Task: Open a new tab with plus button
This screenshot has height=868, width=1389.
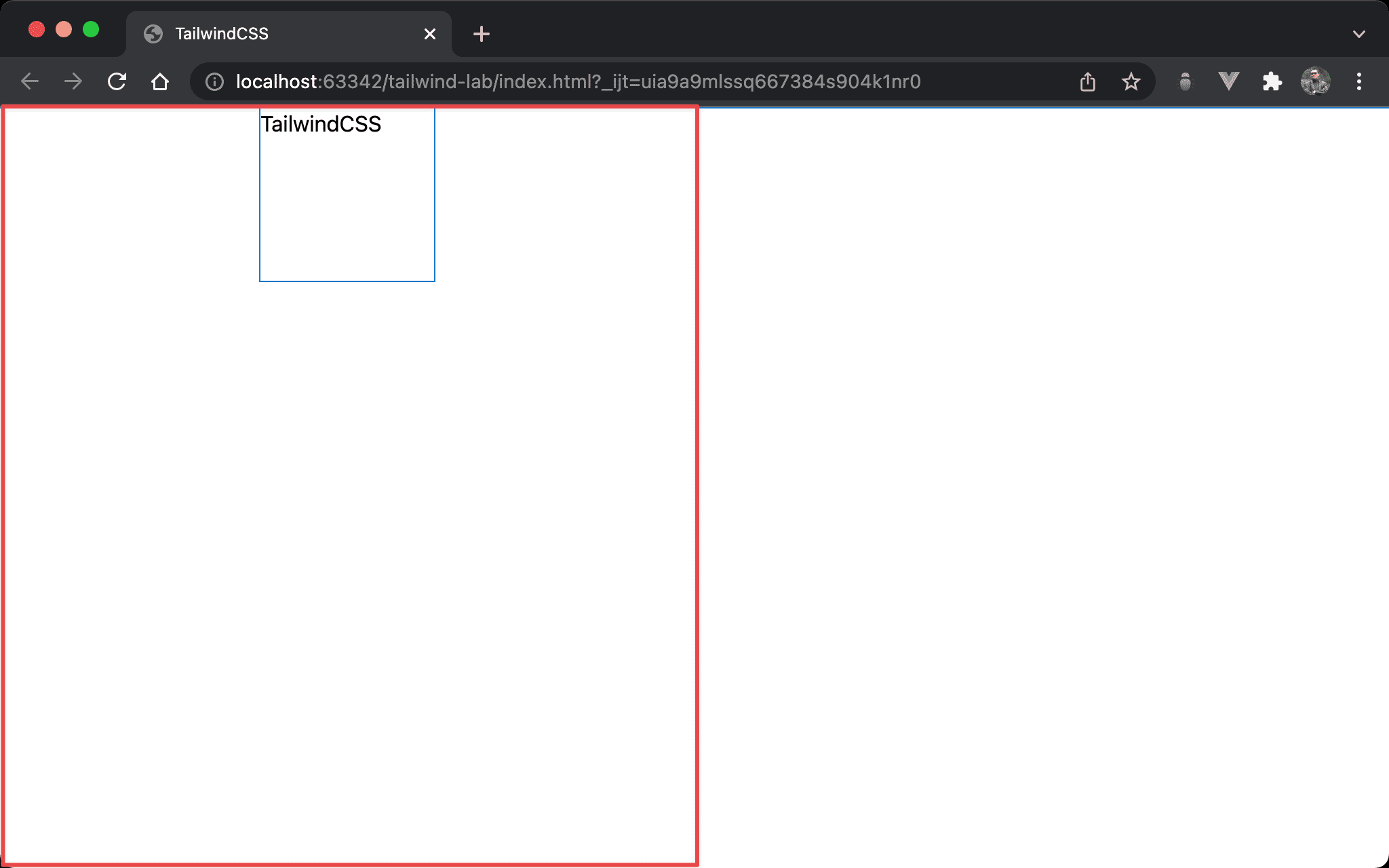Action: [482, 34]
